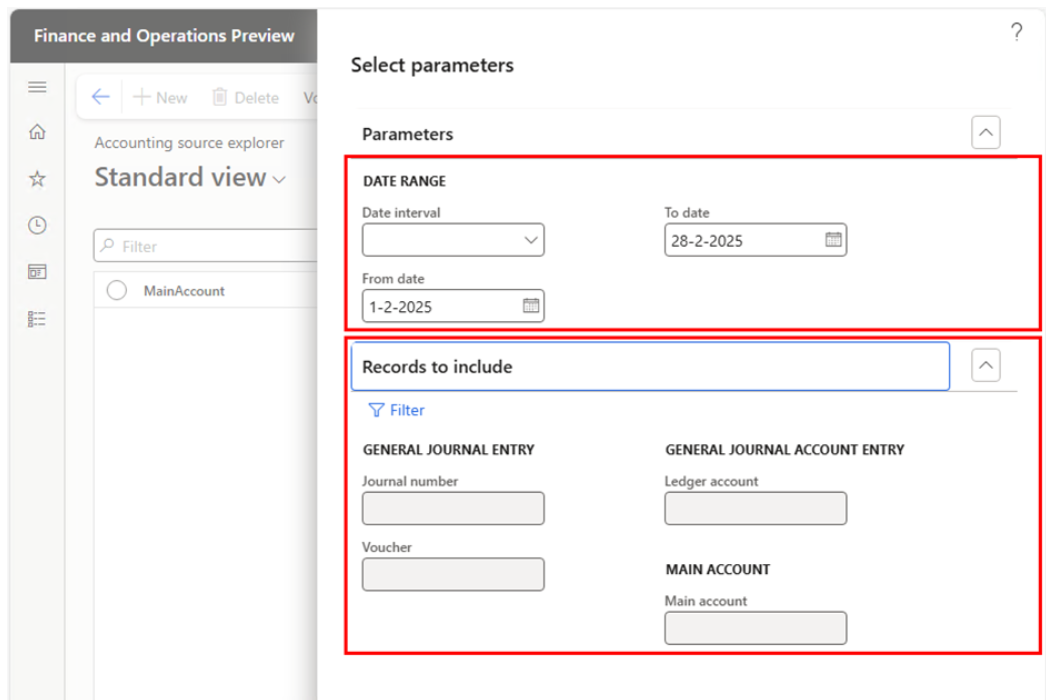Click the Ledger account field
Image resolution: width=1046 pixels, height=700 pixels.
[x=756, y=508]
